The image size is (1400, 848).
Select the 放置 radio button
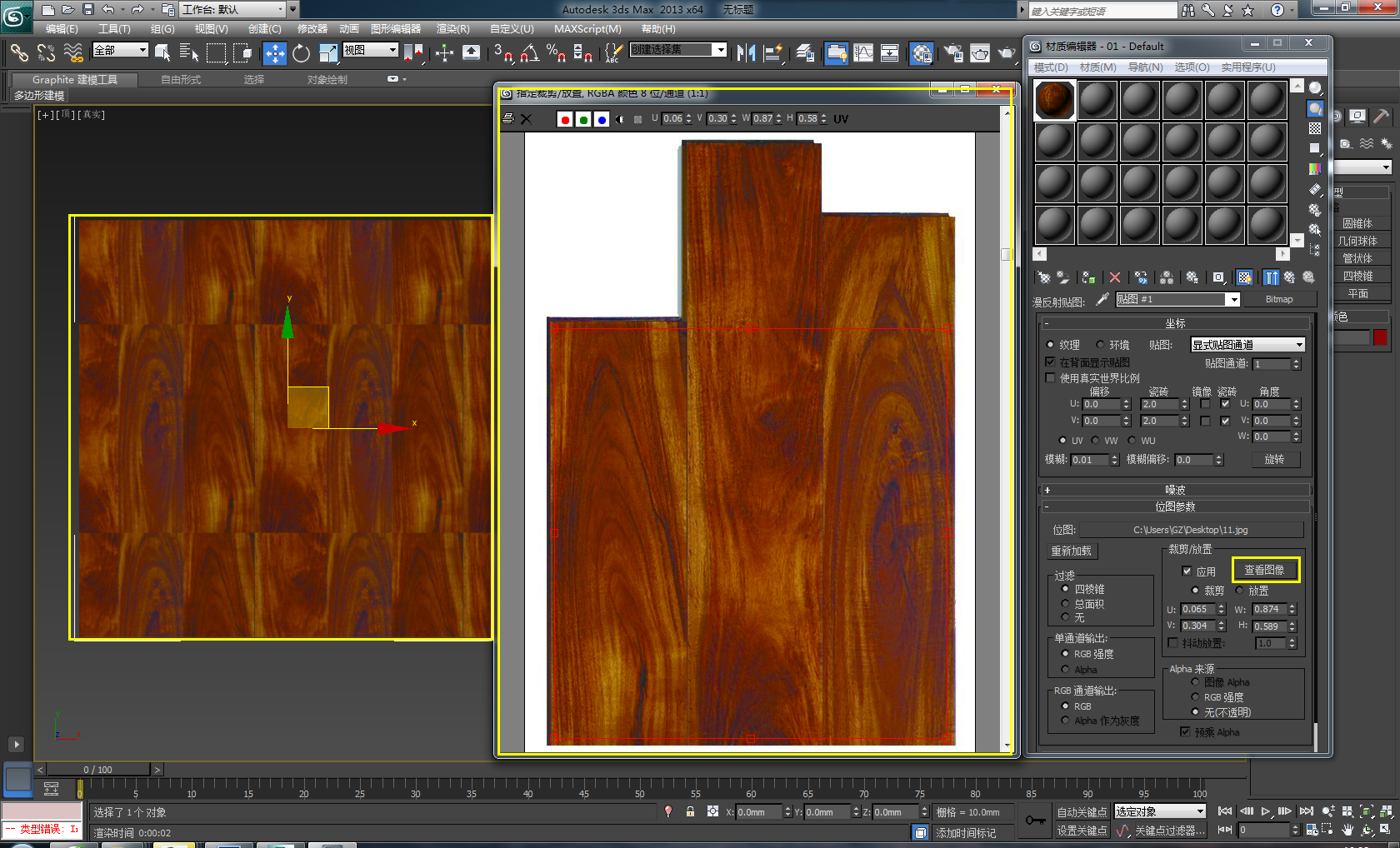point(1239,591)
